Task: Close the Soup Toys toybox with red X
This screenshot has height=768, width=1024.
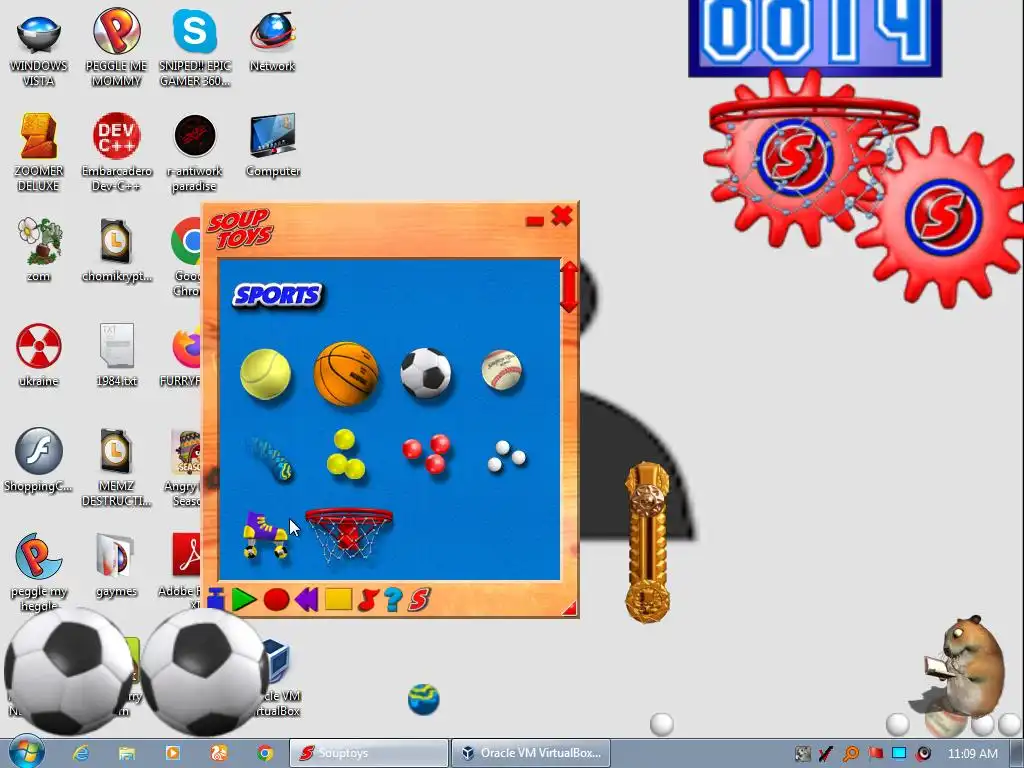Action: point(562,216)
